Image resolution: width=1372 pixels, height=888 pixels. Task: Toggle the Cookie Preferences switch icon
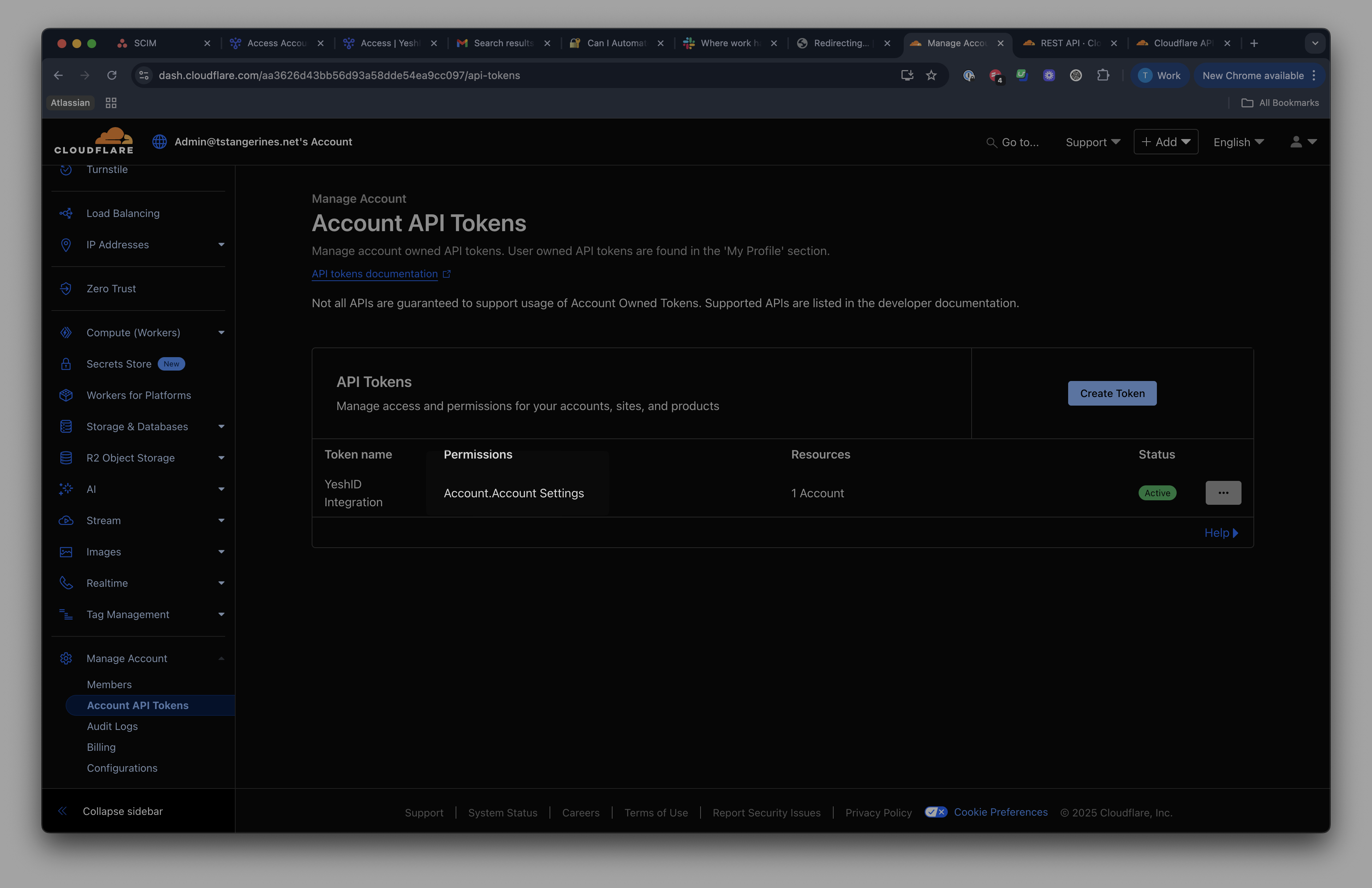click(x=936, y=812)
